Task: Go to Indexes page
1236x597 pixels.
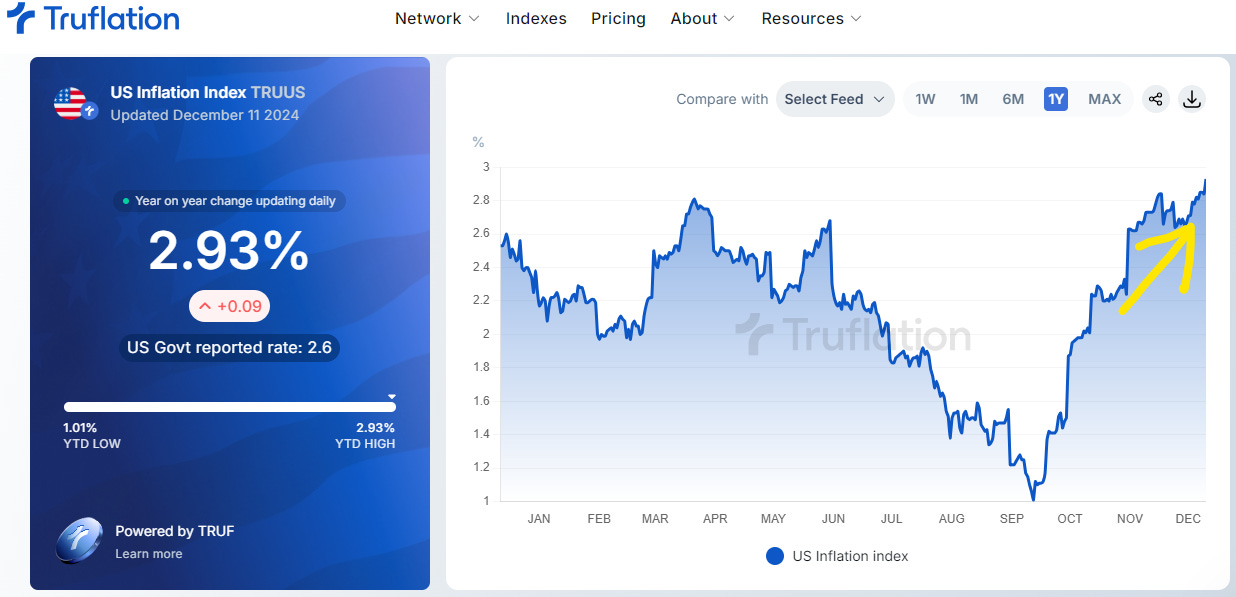Action: point(536,18)
